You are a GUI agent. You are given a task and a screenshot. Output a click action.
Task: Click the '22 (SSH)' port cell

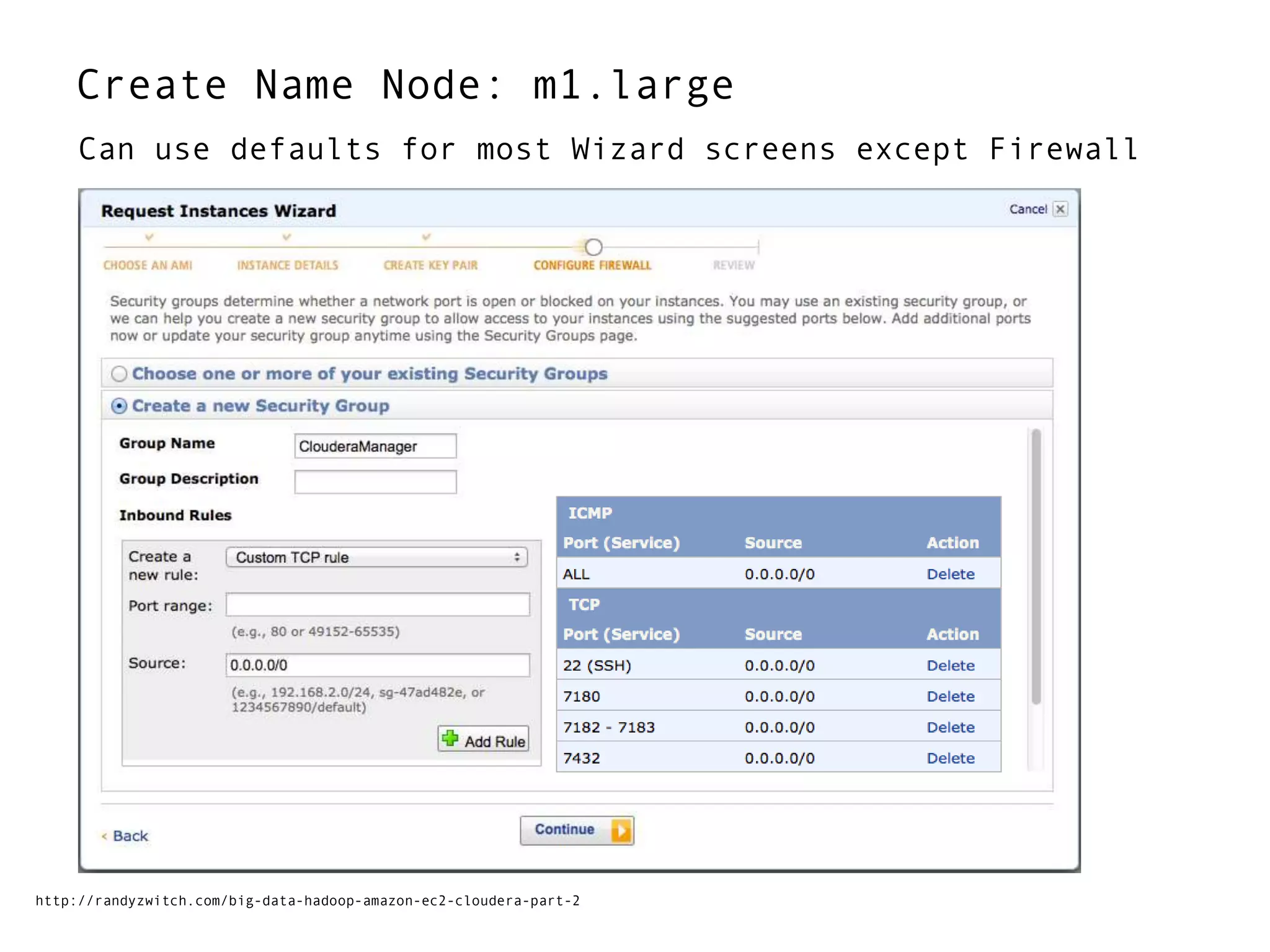(597, 665)
